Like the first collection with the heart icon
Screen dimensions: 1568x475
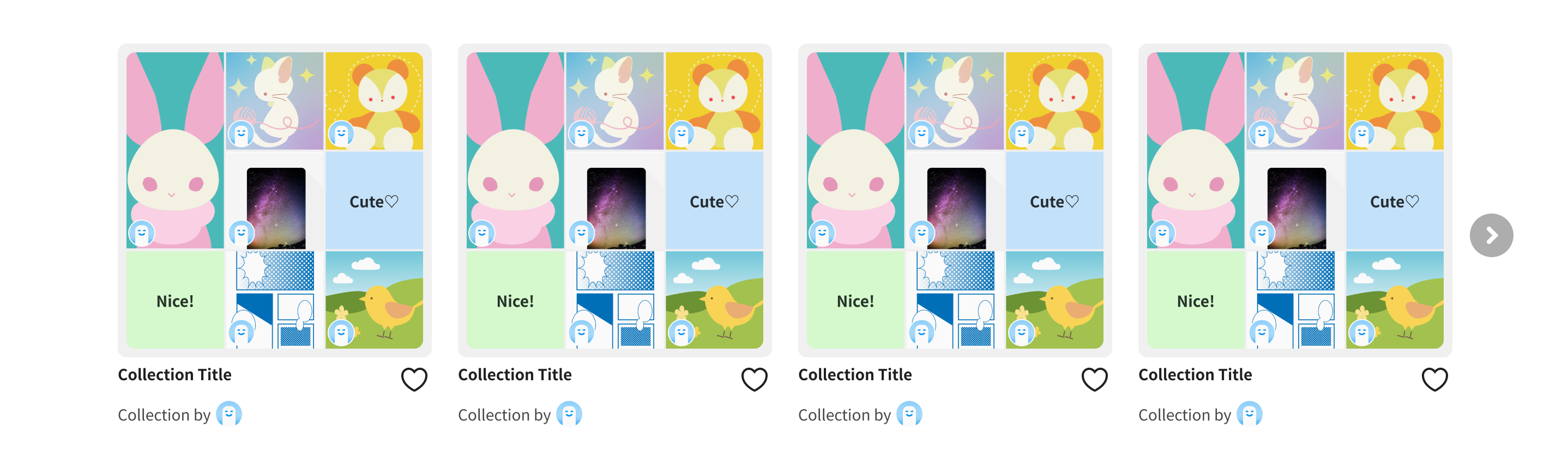tap(414, 380)
